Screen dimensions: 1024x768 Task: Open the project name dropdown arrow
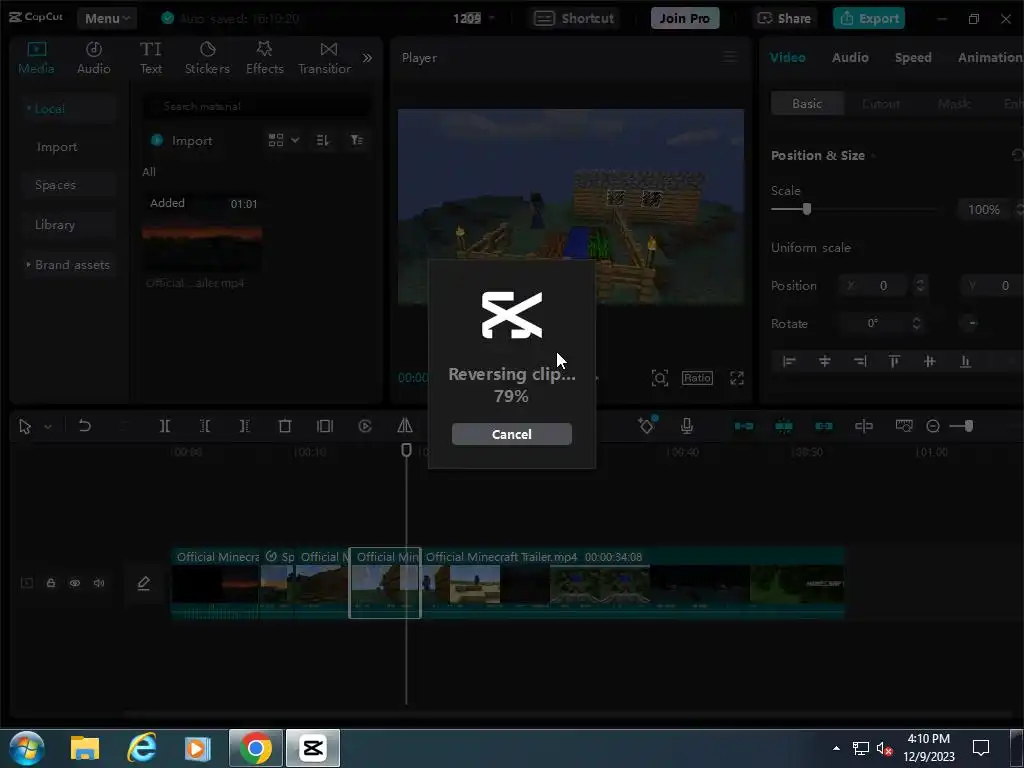point(491,18)
